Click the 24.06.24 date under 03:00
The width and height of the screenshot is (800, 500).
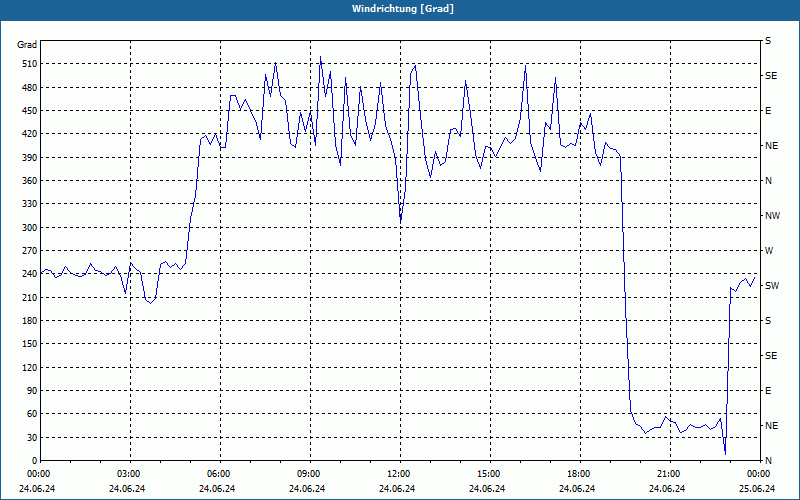point(127,489)
